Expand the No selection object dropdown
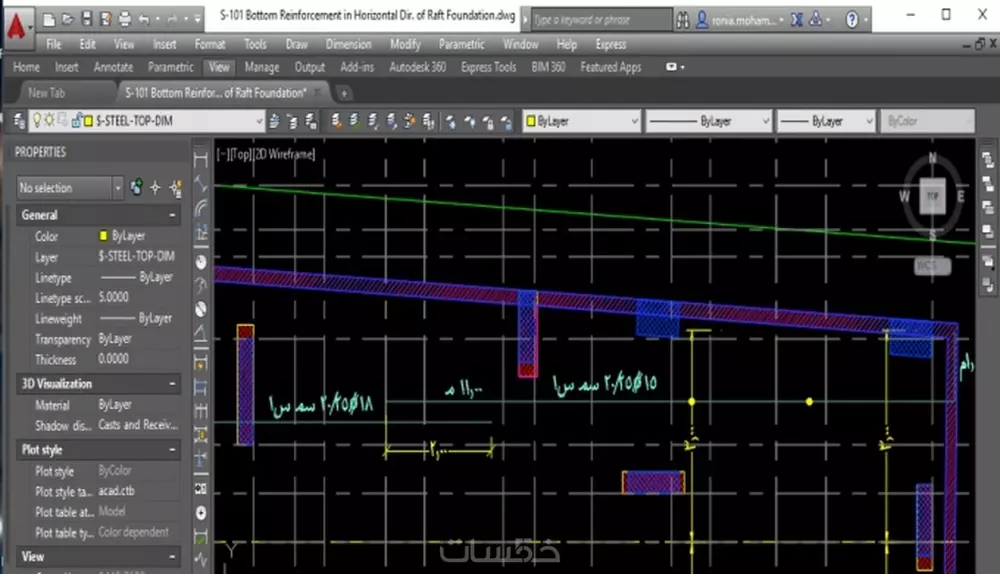 pos(117,188)
